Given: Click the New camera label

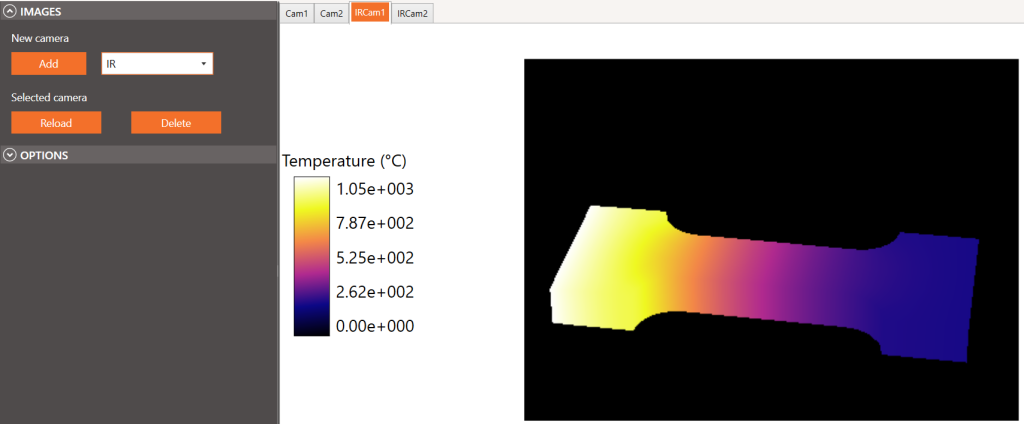Looking at the screenshot, I should tap(40, 39).
